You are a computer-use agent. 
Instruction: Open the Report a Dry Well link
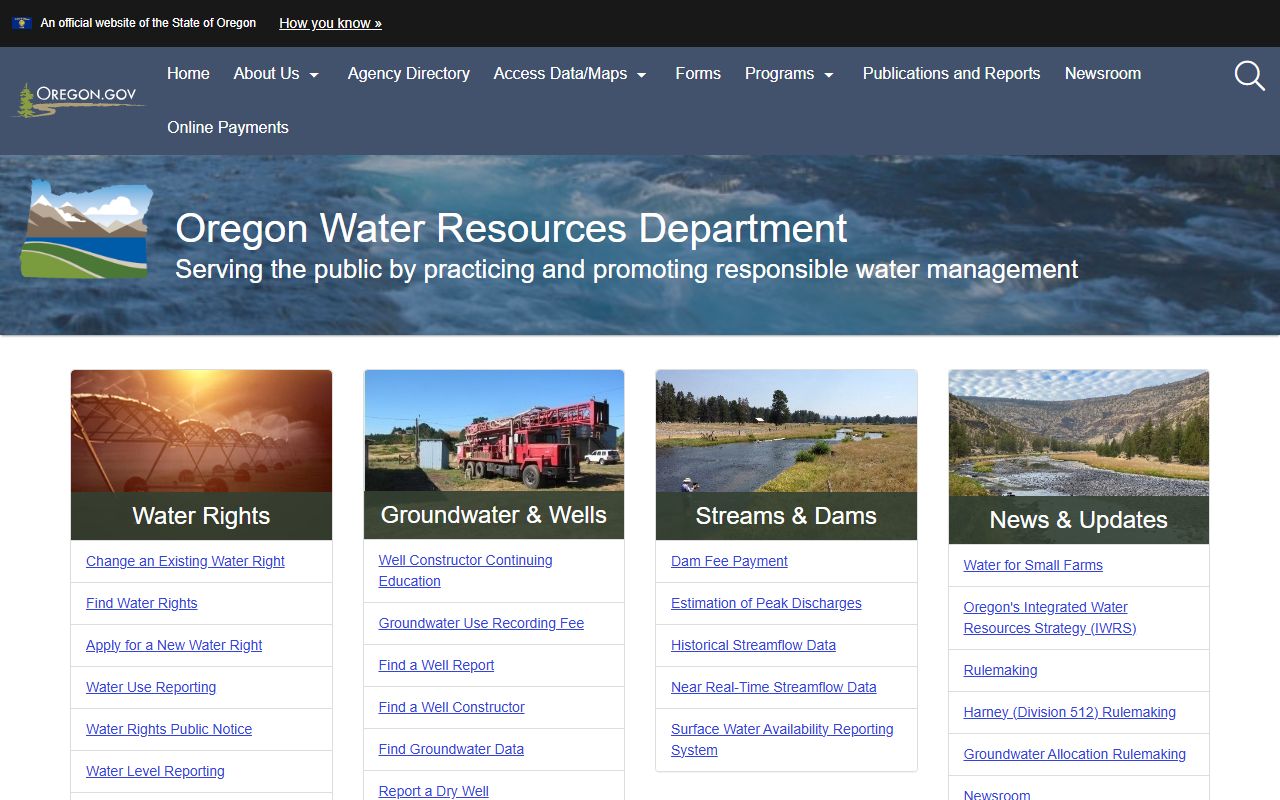(x=434, y=791)
